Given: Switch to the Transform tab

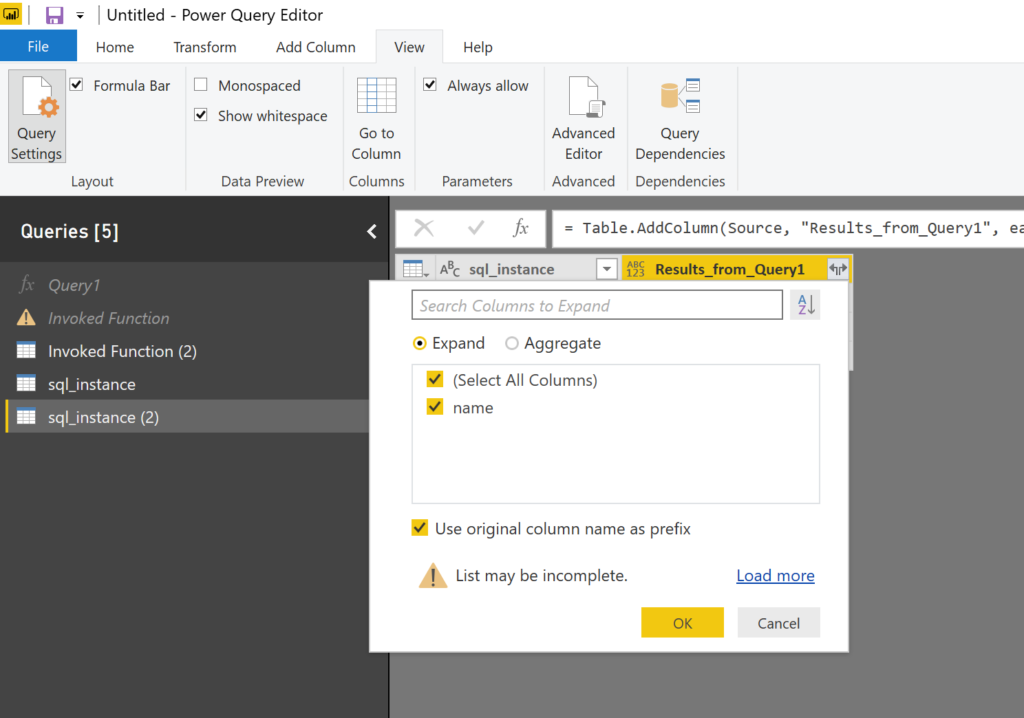Looking at the screenshot, I should (205, 47).
